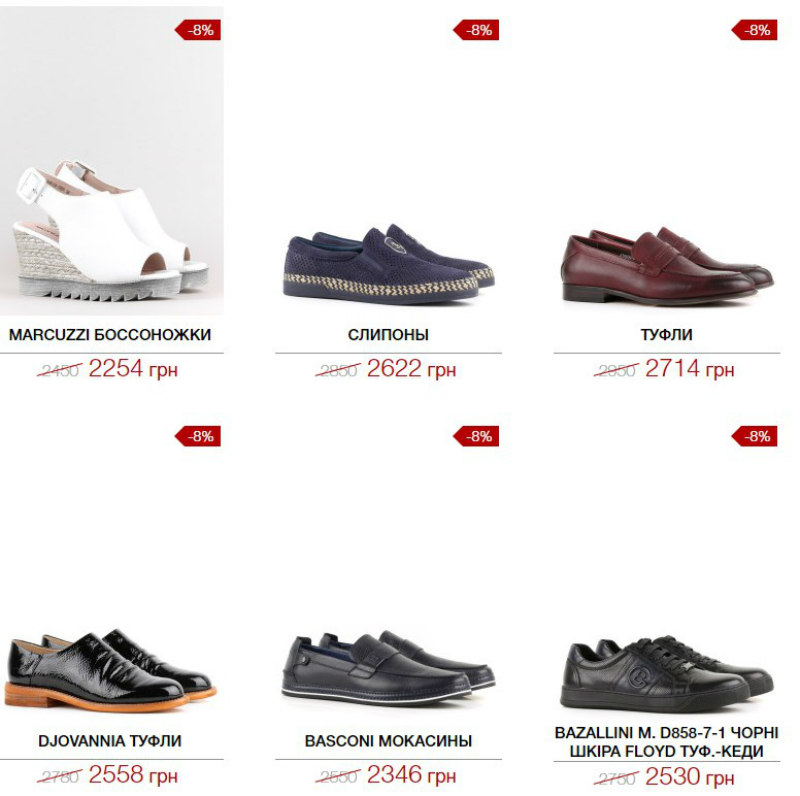This screenshot has height=796, width=800.
Task: Click the -8% badge above Djovannia shoes
Action: tap(198, 437)
